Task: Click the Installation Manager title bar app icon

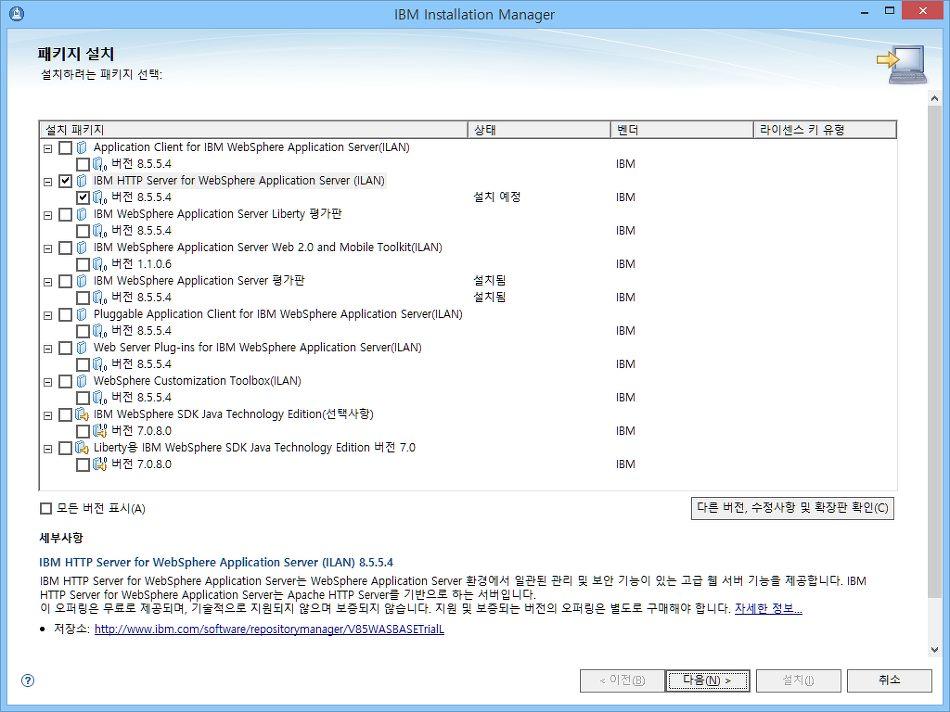Action: click(16, 13)
